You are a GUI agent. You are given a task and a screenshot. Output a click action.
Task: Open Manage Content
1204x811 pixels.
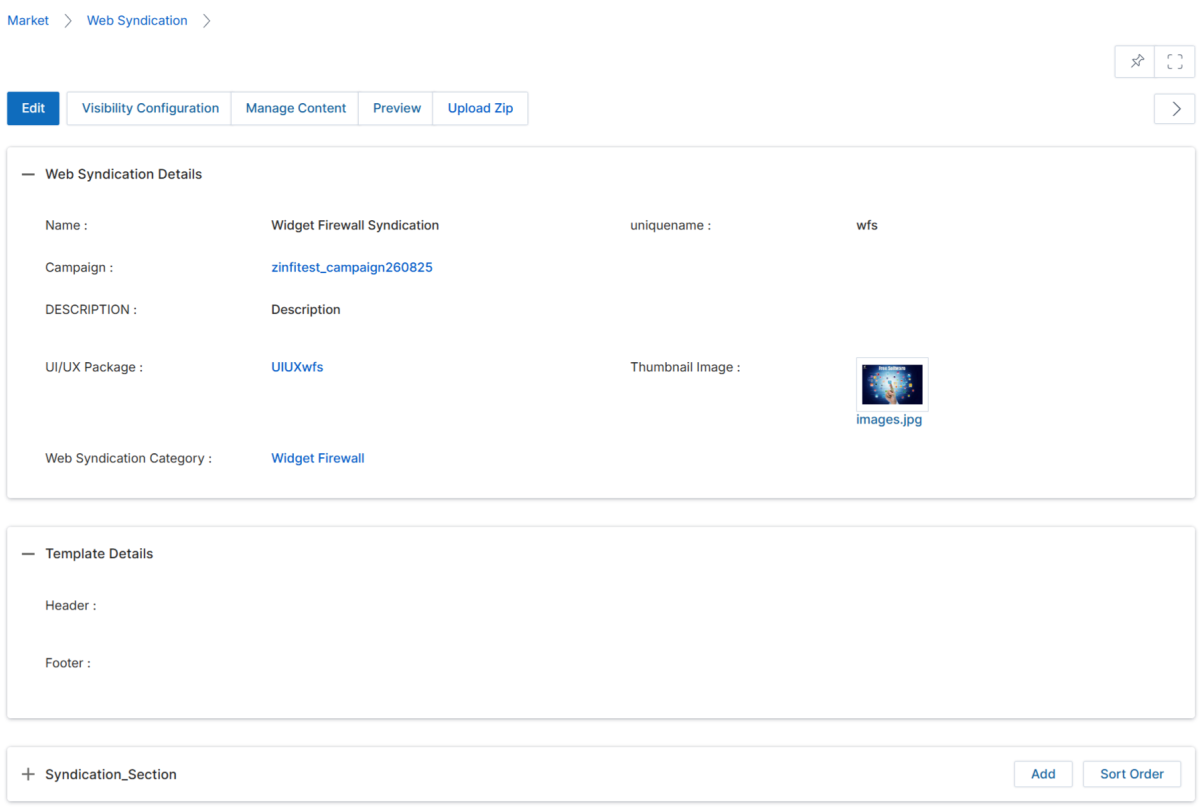click(x=296, y=108)
